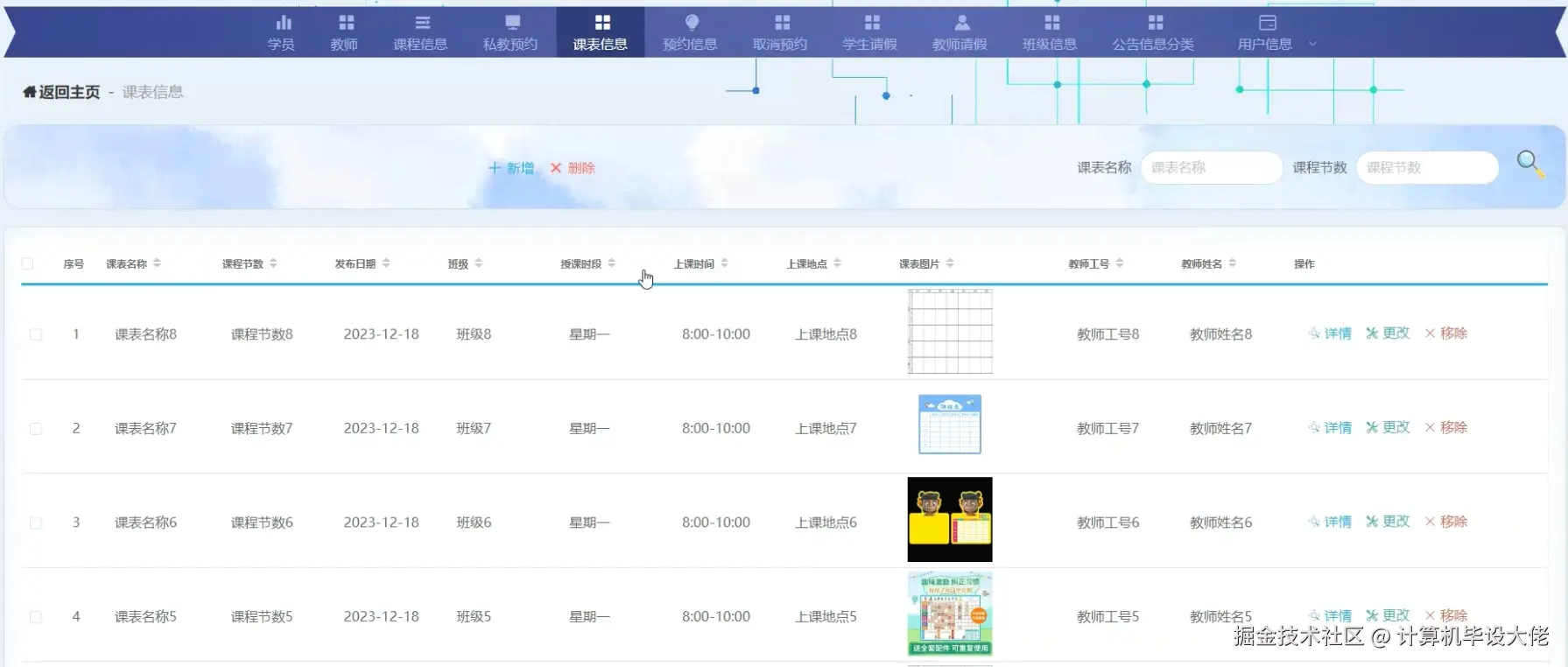
Task: Open the cartoon timetable image in row 3
Action: (x=950, y=519)
